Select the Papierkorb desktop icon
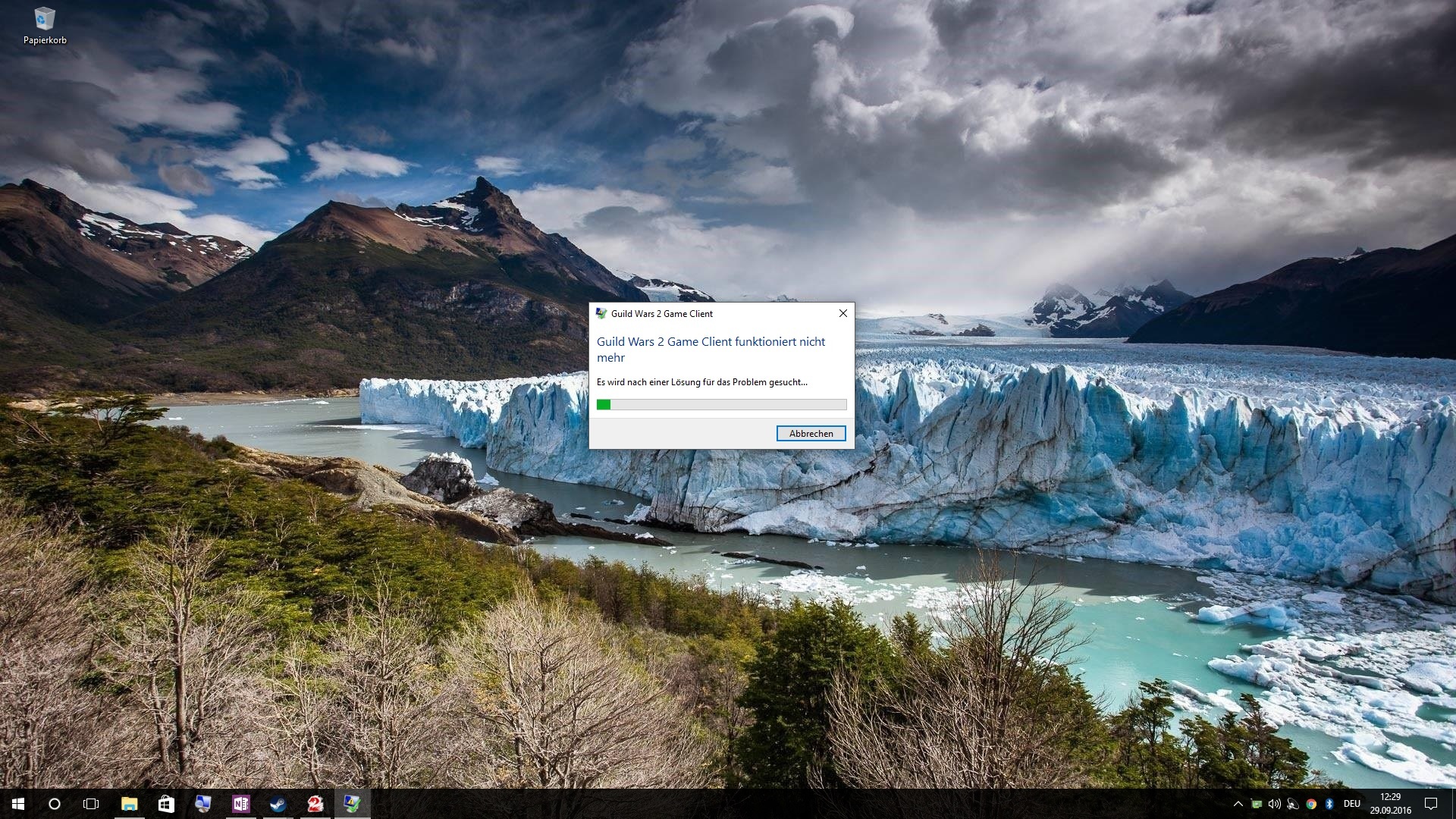This screenshot has height=819, width=1456. click(x=45, y=27)
